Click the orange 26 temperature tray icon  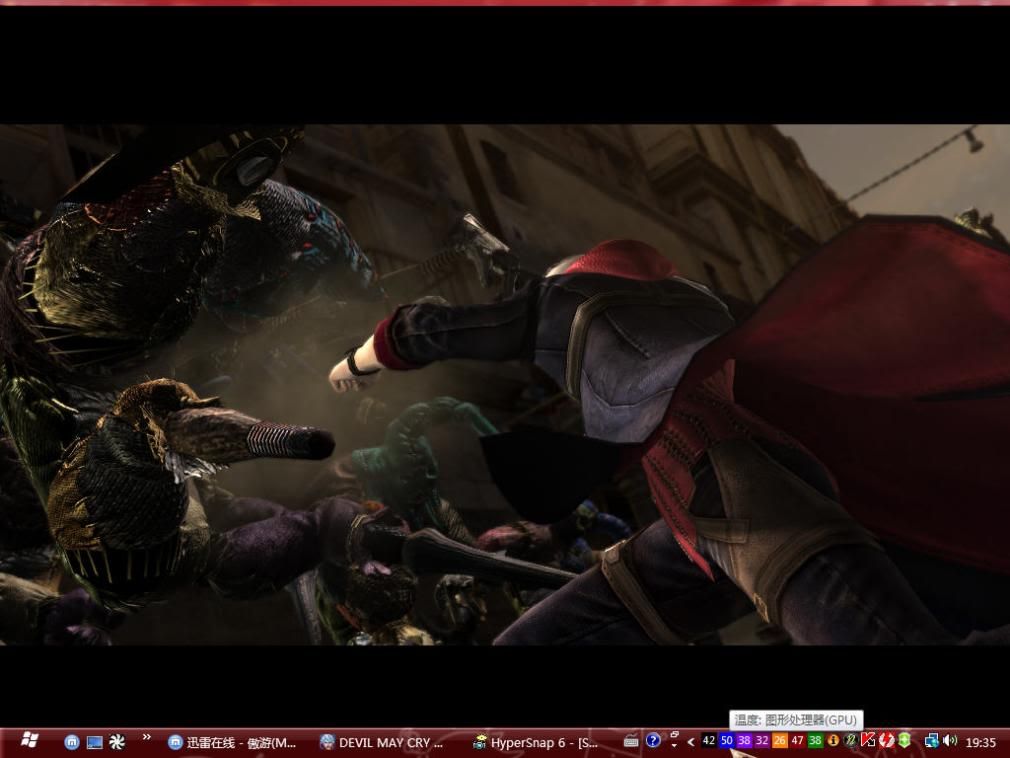tap(779, 741)
